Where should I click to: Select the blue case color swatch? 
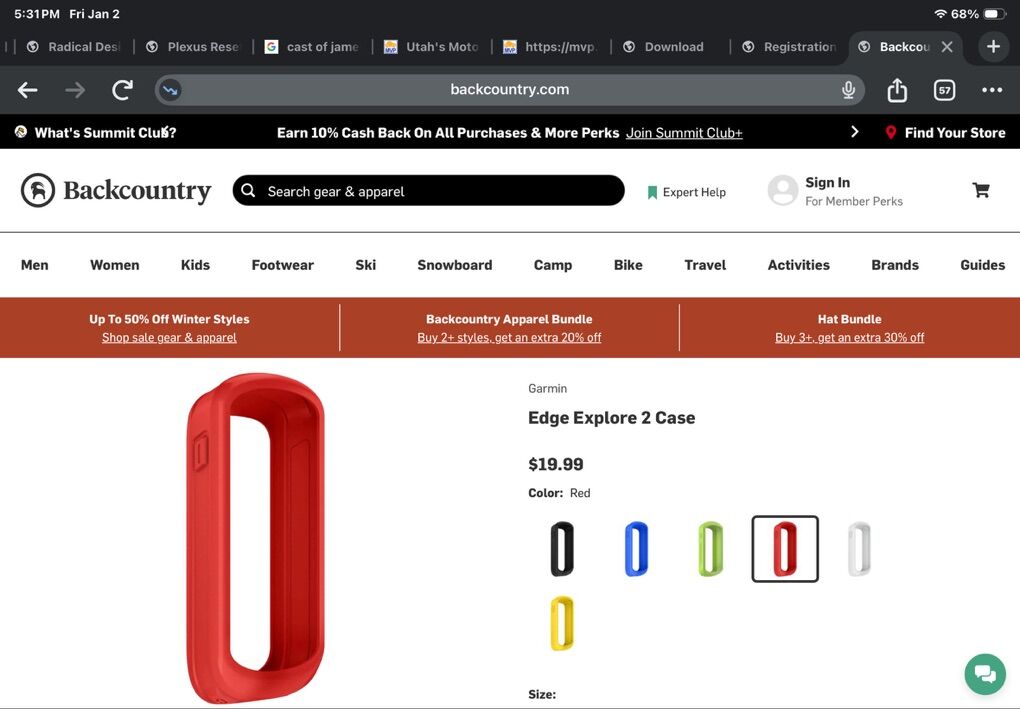pyautogui.click(x=636, y=549)
